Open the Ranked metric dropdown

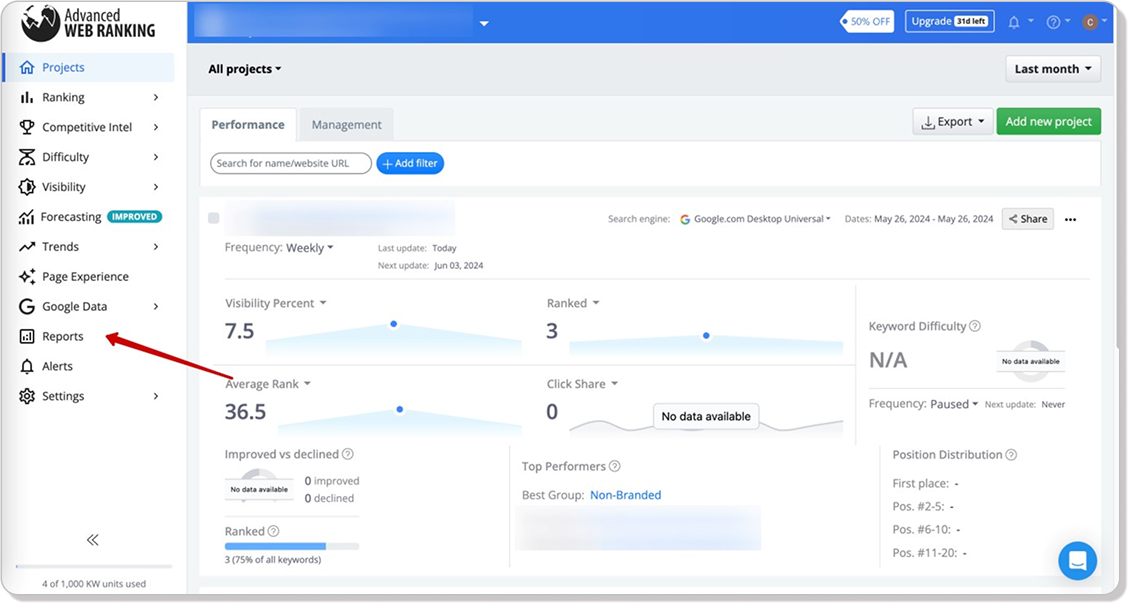[573, 303]
